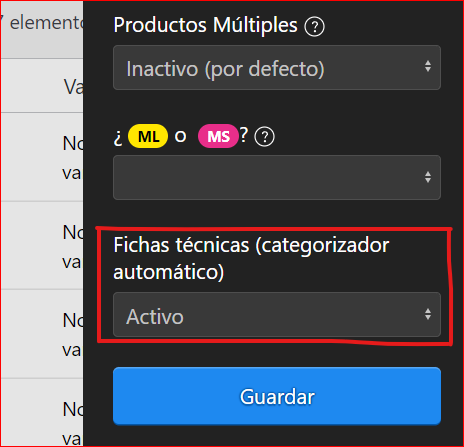Click the 'o' text between ML and MS
The image size is (464, 447).
pyautogui.click(x=180, y=137)
